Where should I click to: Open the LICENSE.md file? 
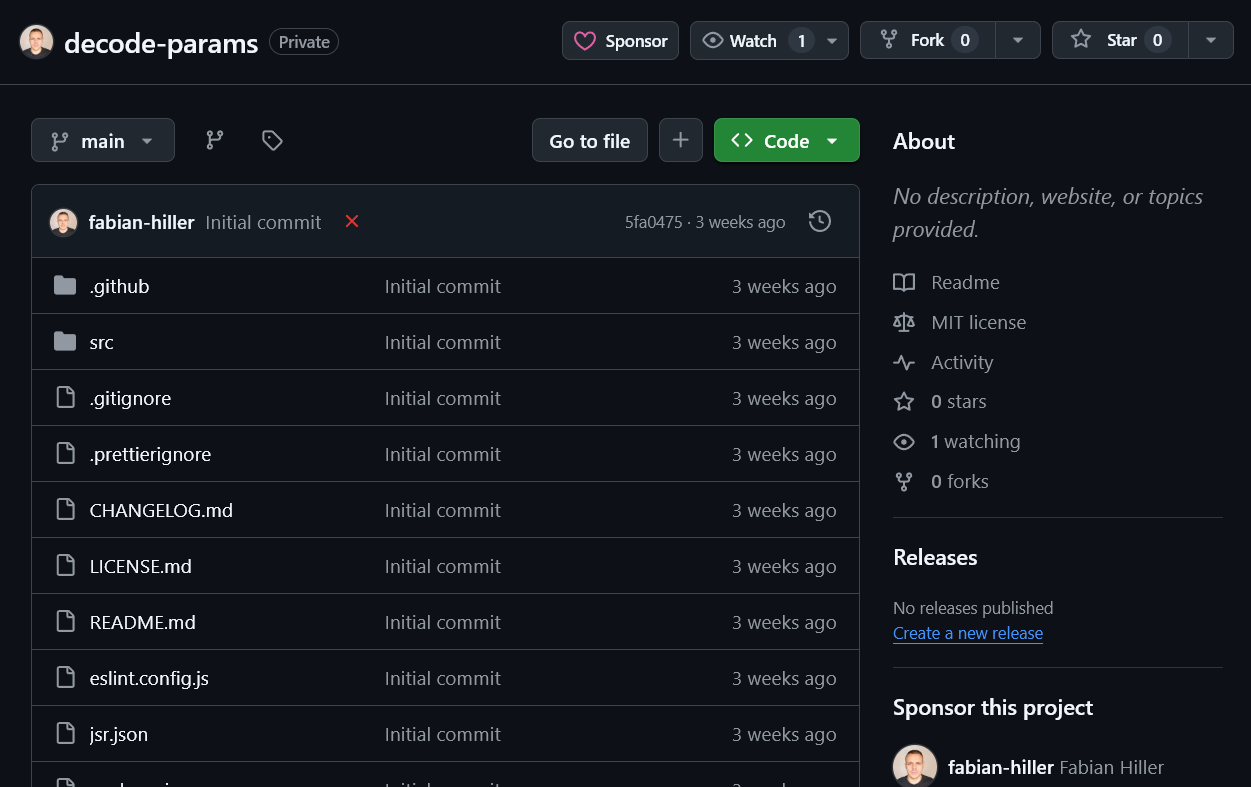tap(140, 566)
